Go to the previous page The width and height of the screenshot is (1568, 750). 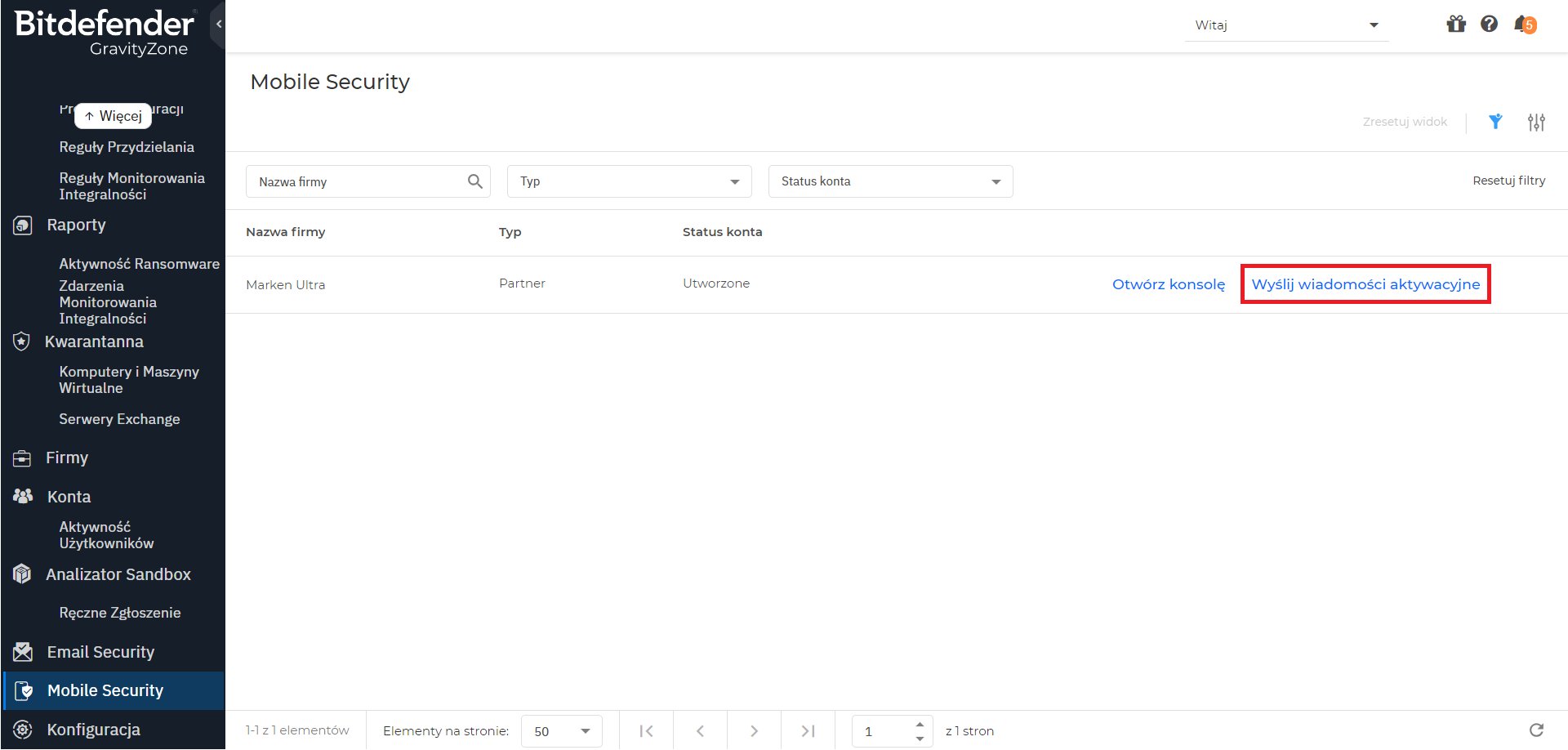pos(700,731)
